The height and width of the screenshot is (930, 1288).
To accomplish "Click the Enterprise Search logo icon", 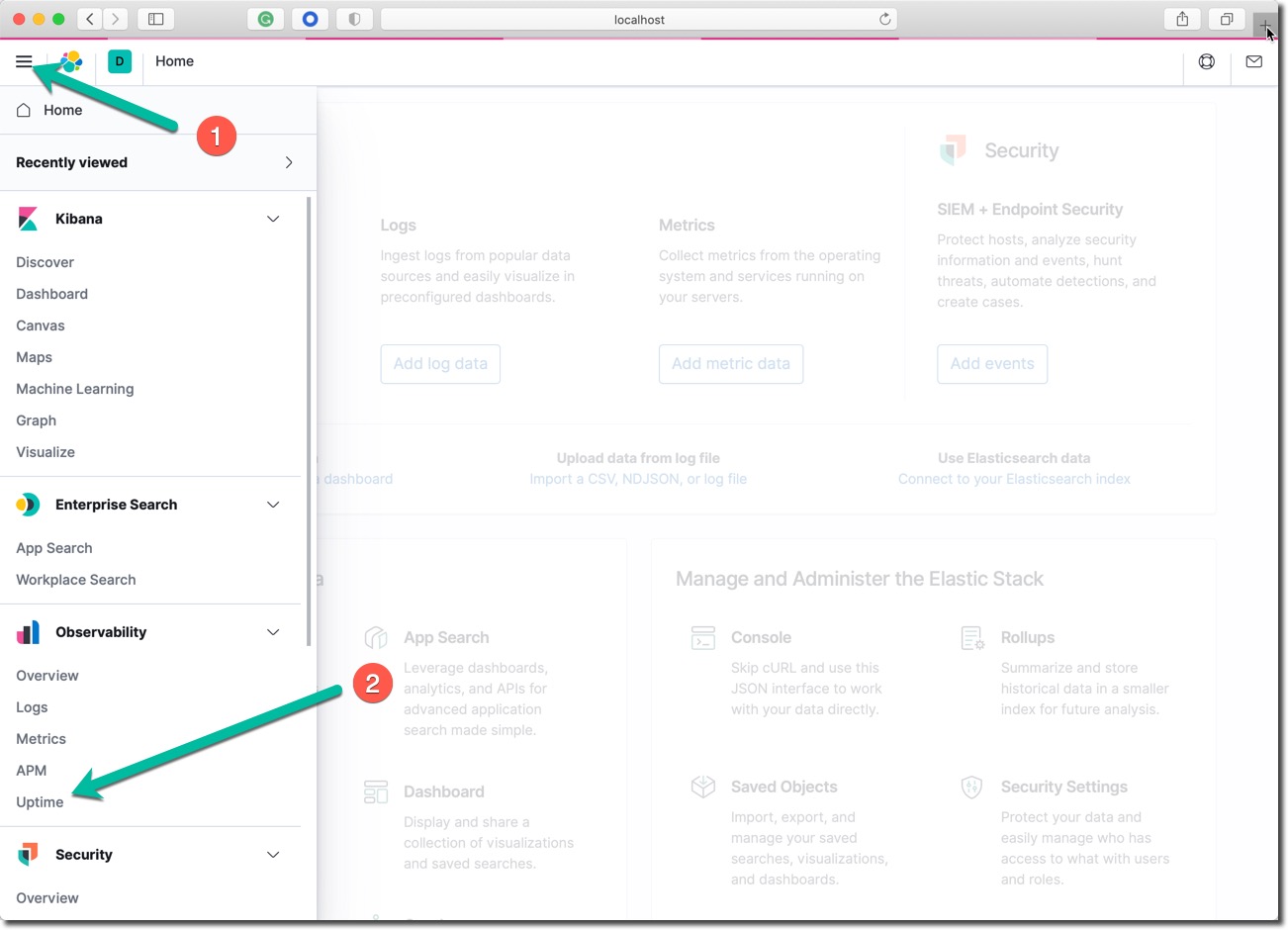I will tap(28, 505).
